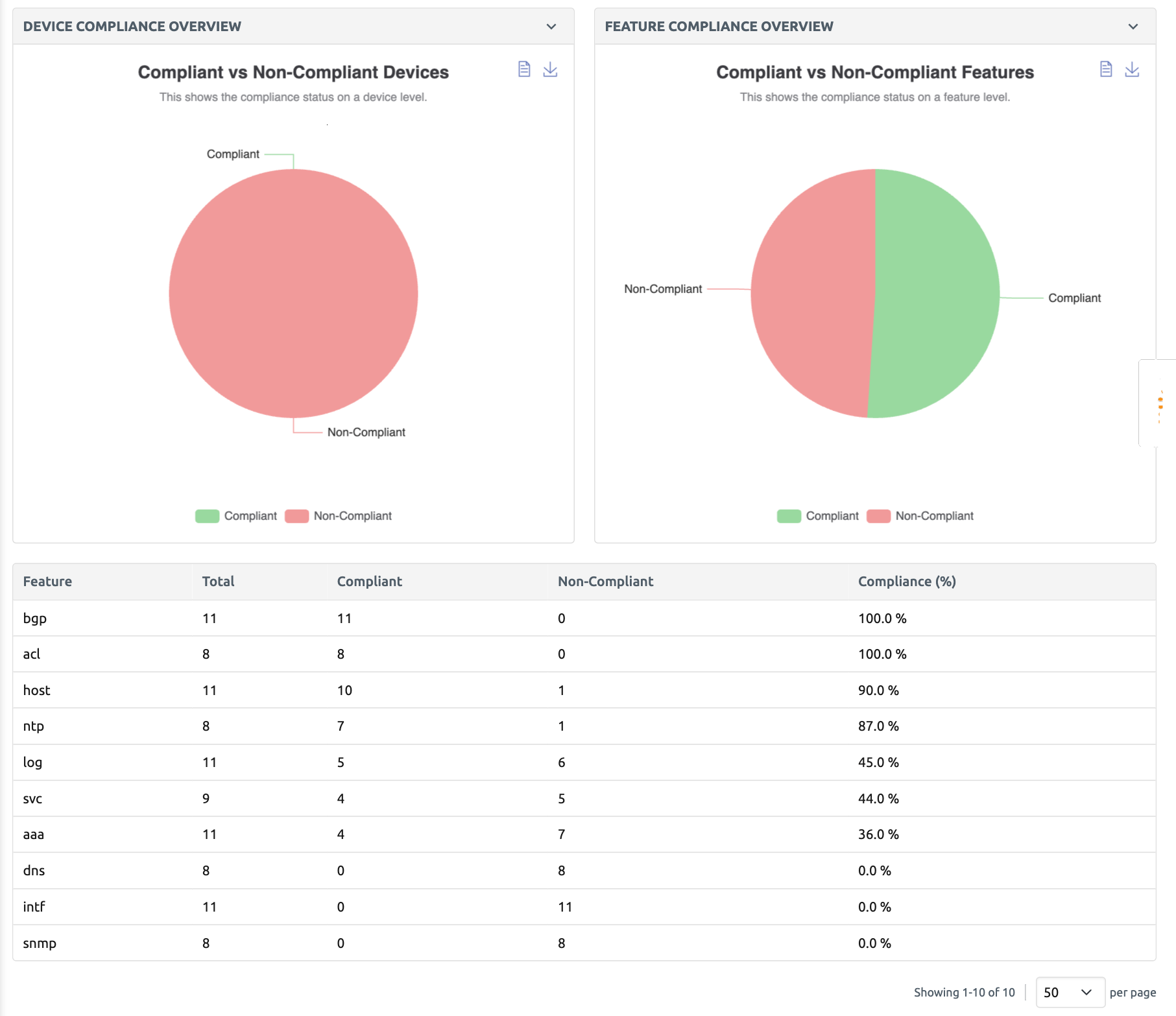Sort the table by Total column
1176x1016 pixels.
tap(218, 581)
